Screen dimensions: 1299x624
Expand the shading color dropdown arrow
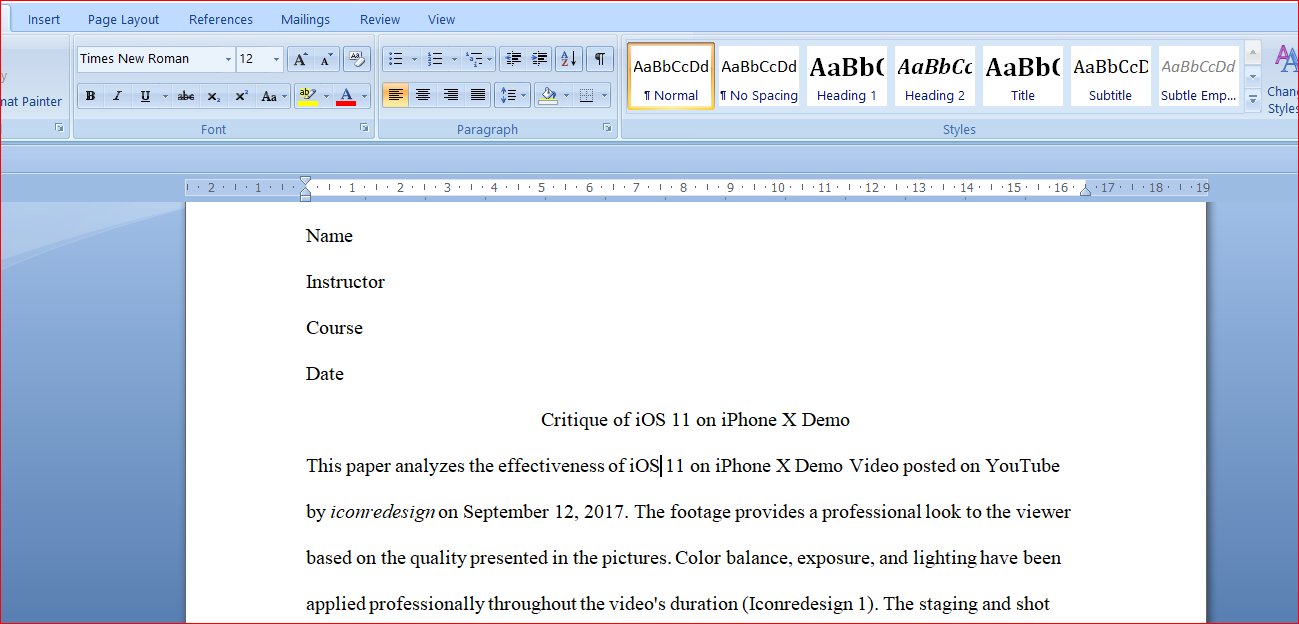click(x=565, y=96)
